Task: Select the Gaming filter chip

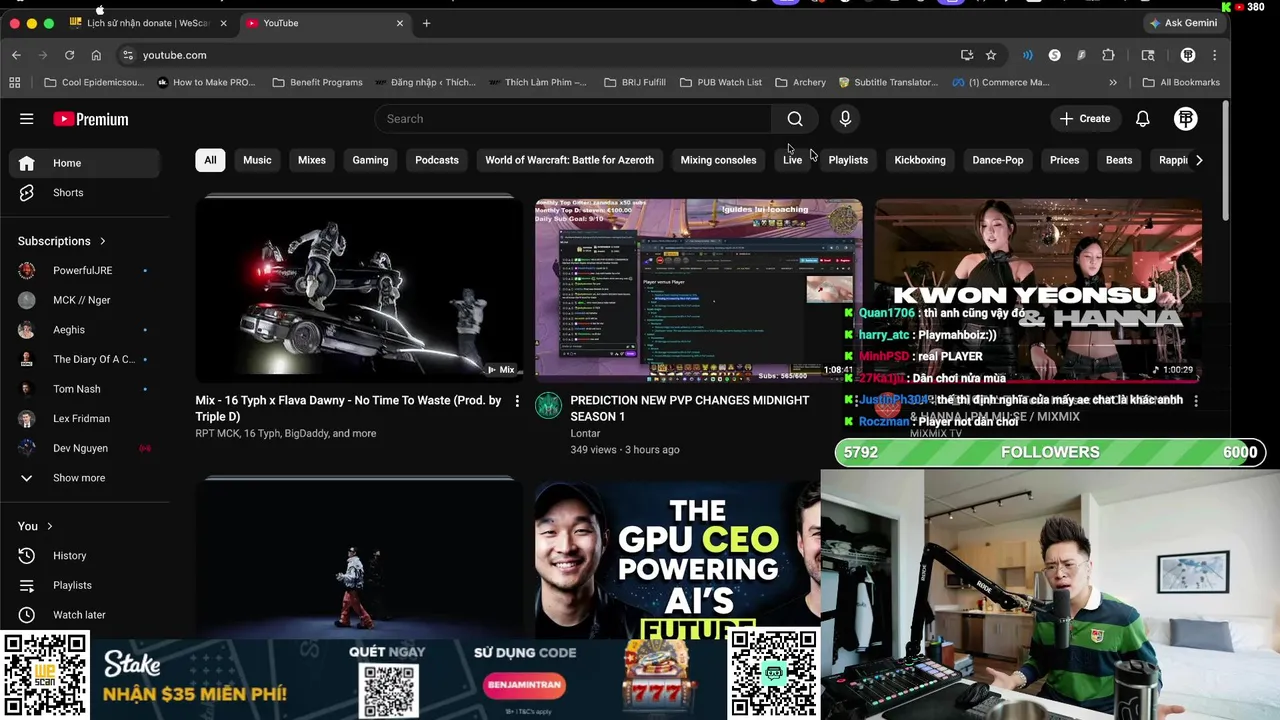Action: 370,160
